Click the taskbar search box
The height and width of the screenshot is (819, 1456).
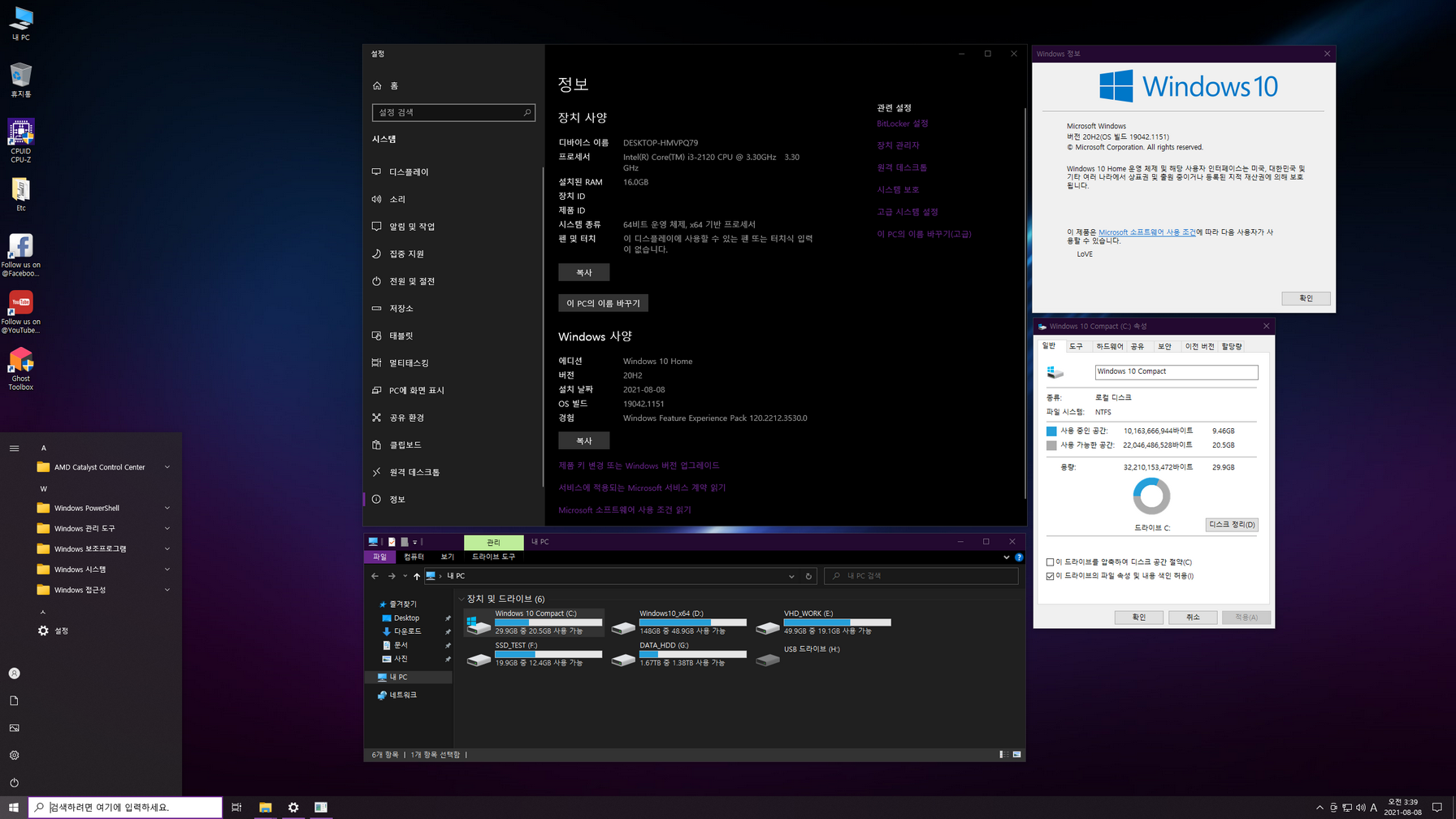point(125,807)
